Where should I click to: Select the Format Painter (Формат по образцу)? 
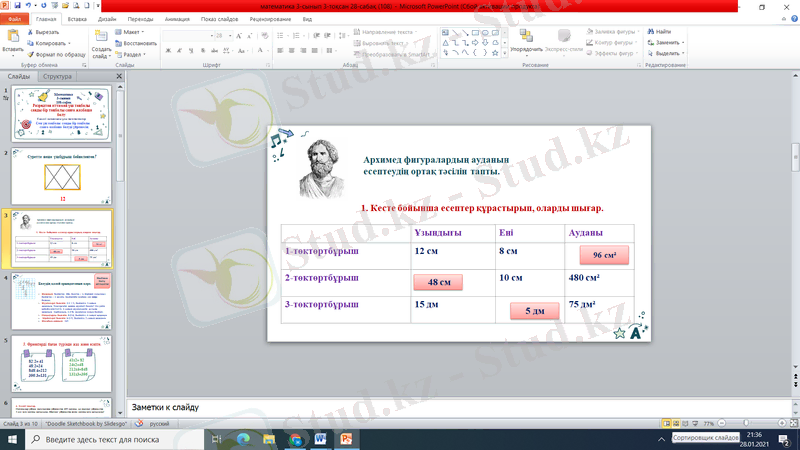pyautogui.click(x=32, y=55)
